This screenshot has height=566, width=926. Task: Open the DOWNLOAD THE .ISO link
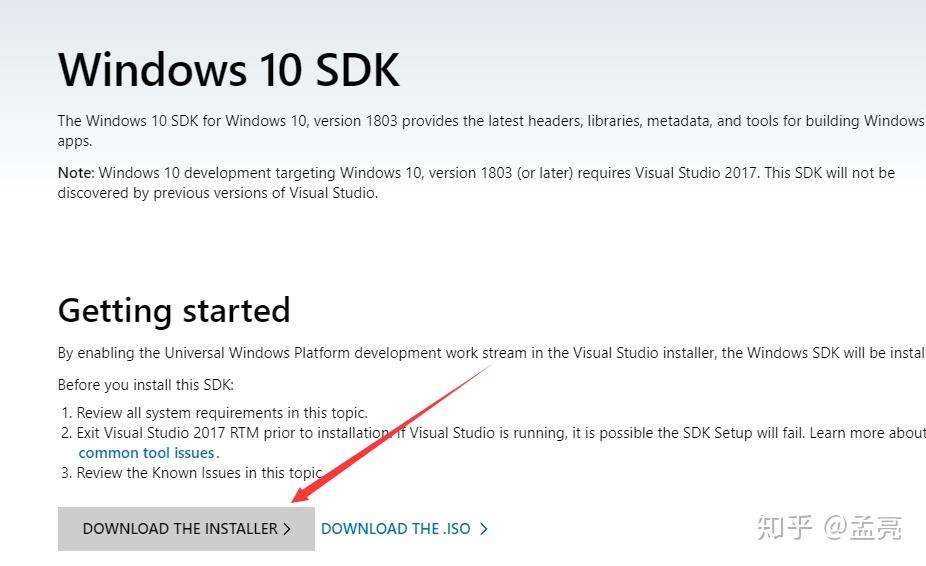pos(395,529)
